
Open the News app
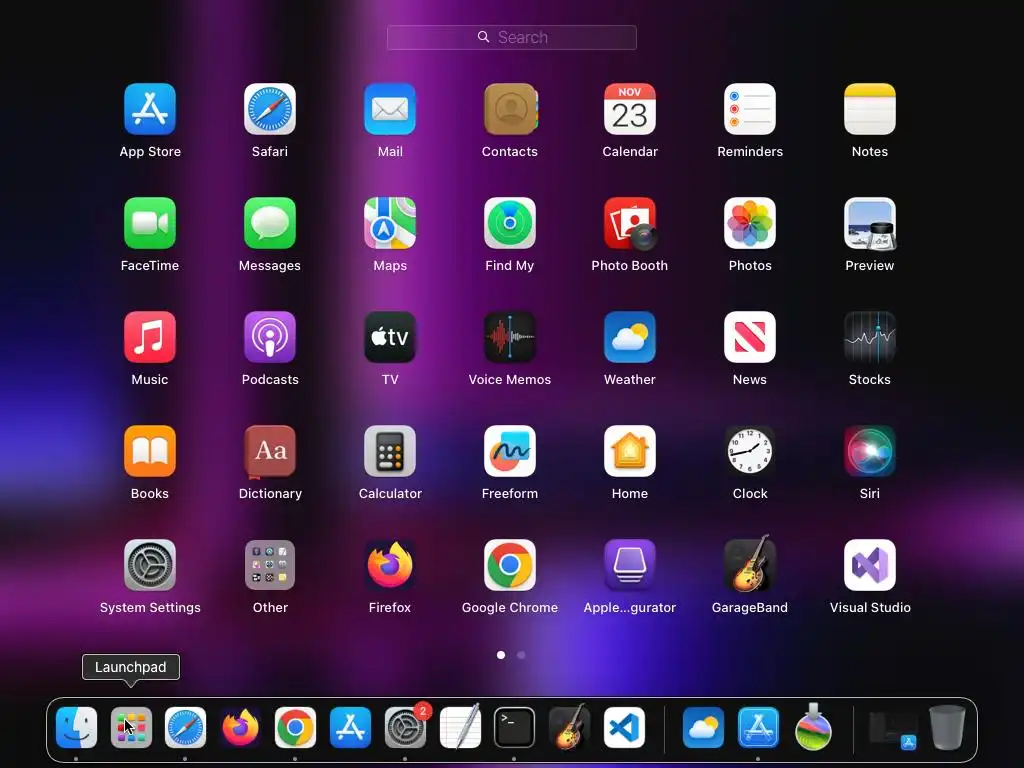[x=750, y=337]
